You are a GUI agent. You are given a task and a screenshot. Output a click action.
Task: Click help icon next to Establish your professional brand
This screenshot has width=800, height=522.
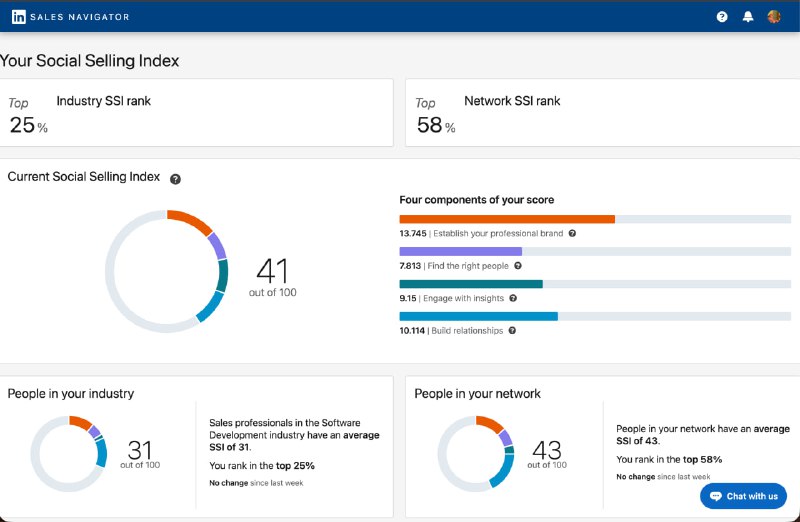[x=572, y=233]
